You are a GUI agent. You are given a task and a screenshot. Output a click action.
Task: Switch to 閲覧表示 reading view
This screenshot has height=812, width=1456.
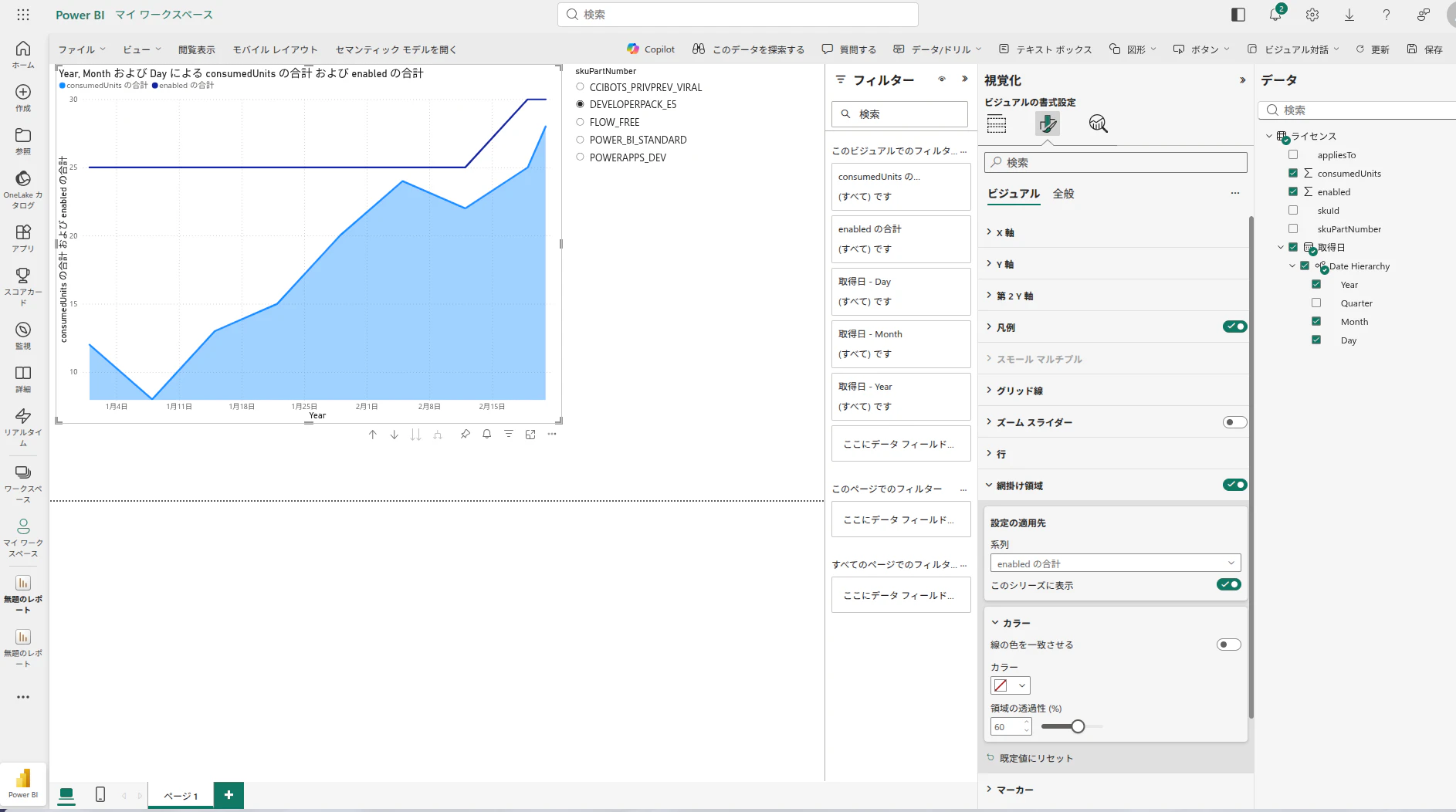[197, 49]
